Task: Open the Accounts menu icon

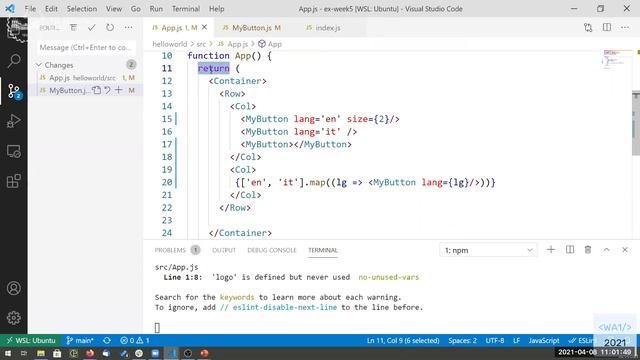Action: (x=14, y=288)
